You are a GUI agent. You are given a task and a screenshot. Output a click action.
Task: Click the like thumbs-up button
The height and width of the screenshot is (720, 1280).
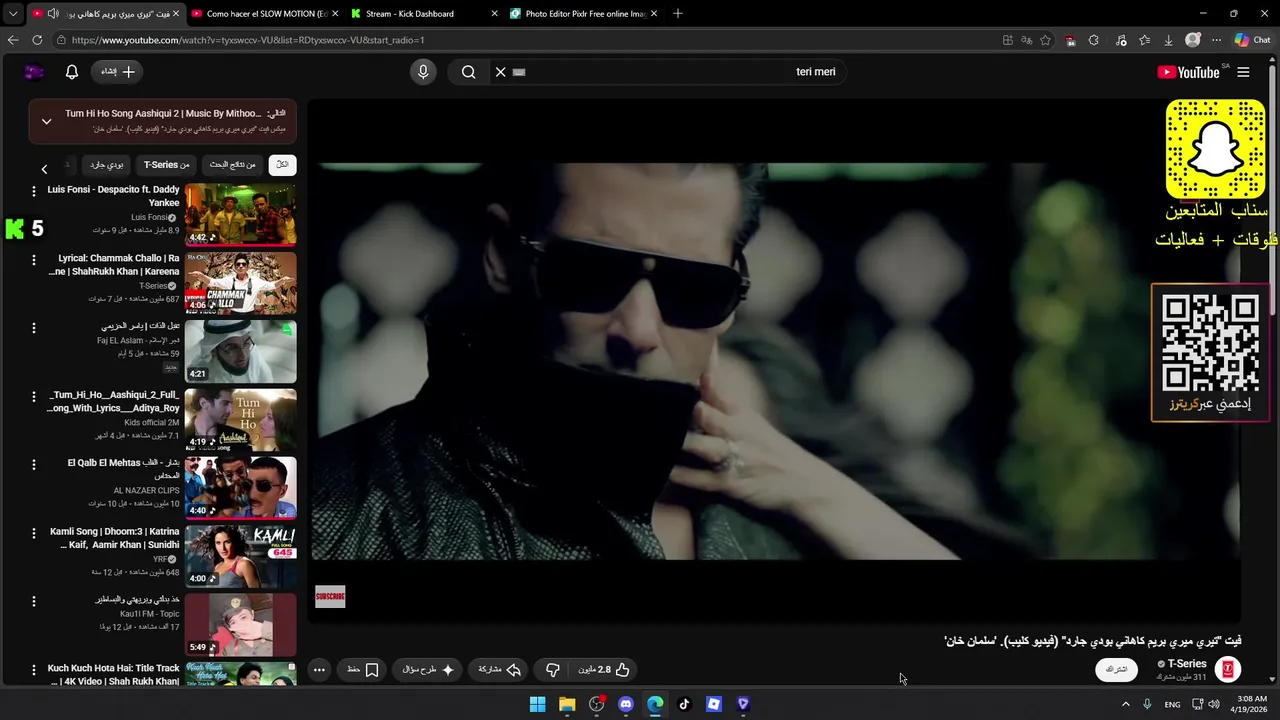pyautogui.click(x=622, y=670)
